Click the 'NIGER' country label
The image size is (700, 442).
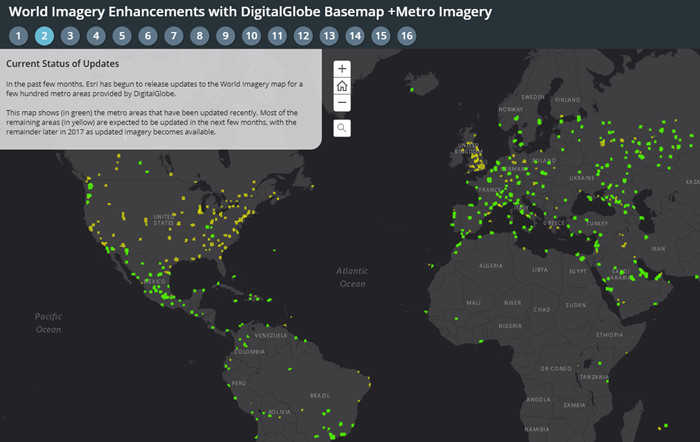pos(512,303)
